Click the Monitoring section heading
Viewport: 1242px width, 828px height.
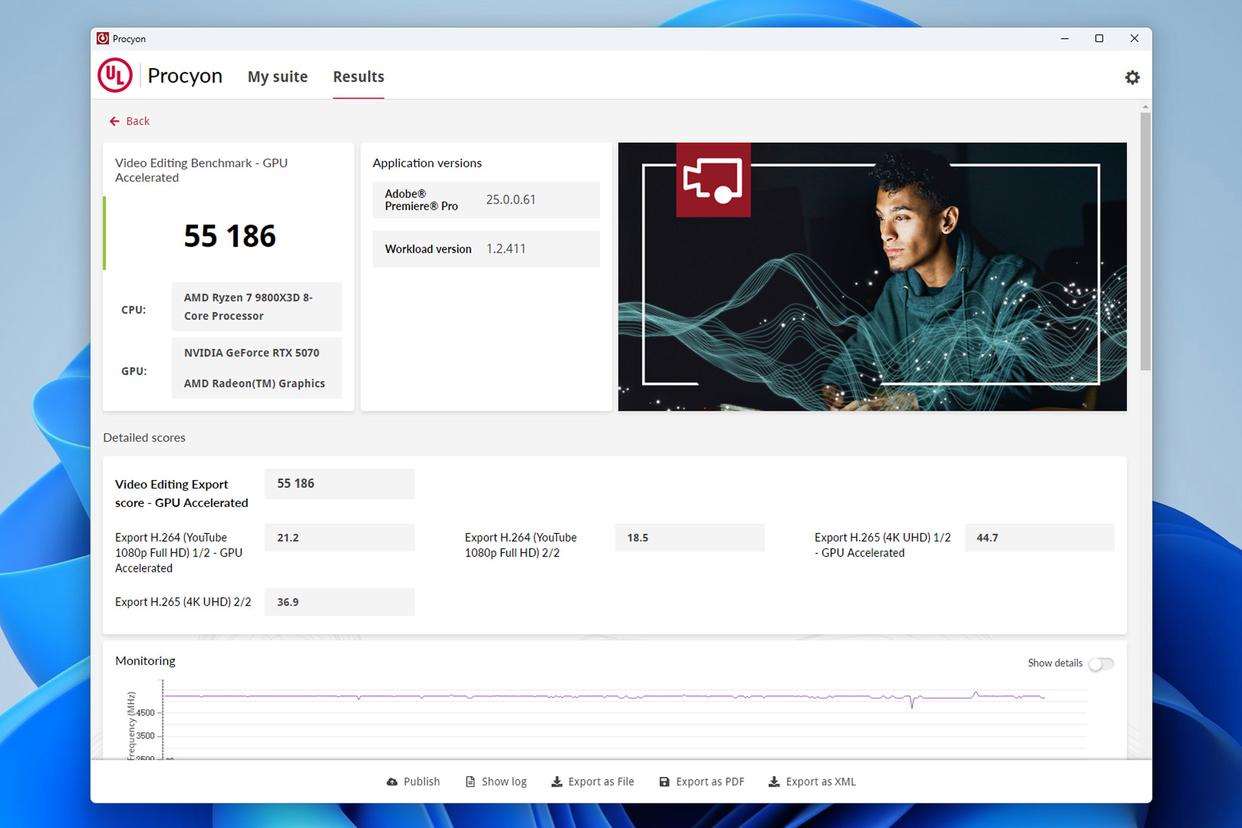coord(145,661)
